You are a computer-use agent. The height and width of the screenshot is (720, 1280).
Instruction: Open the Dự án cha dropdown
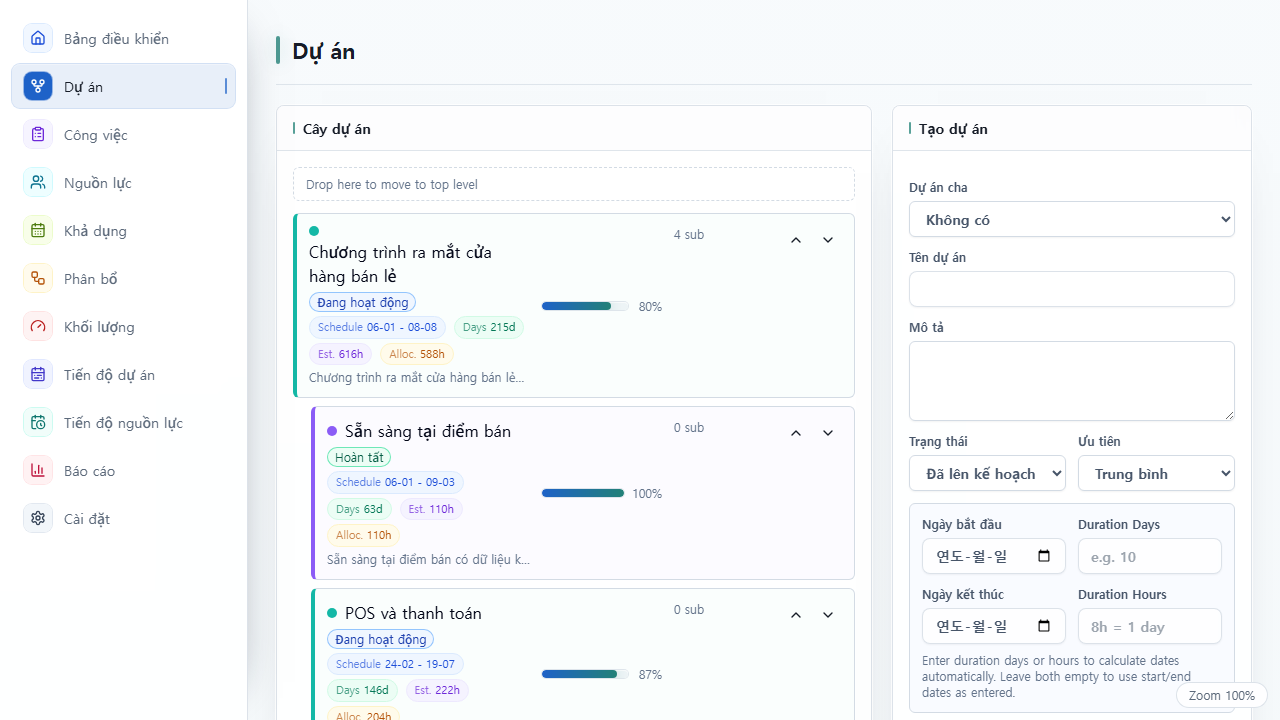(1072, 220)
